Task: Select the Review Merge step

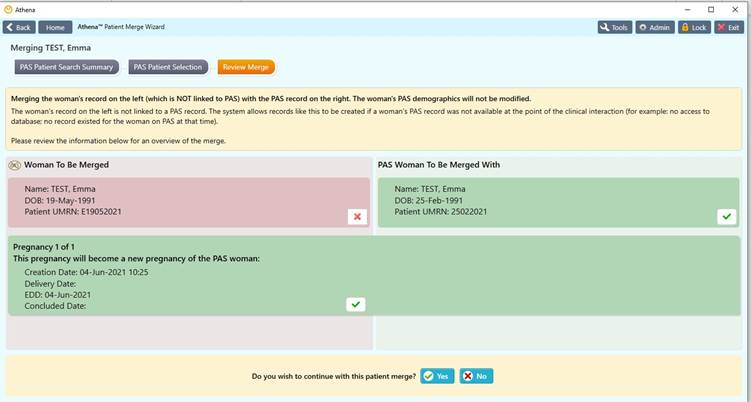Action: [x=246, y=67]
